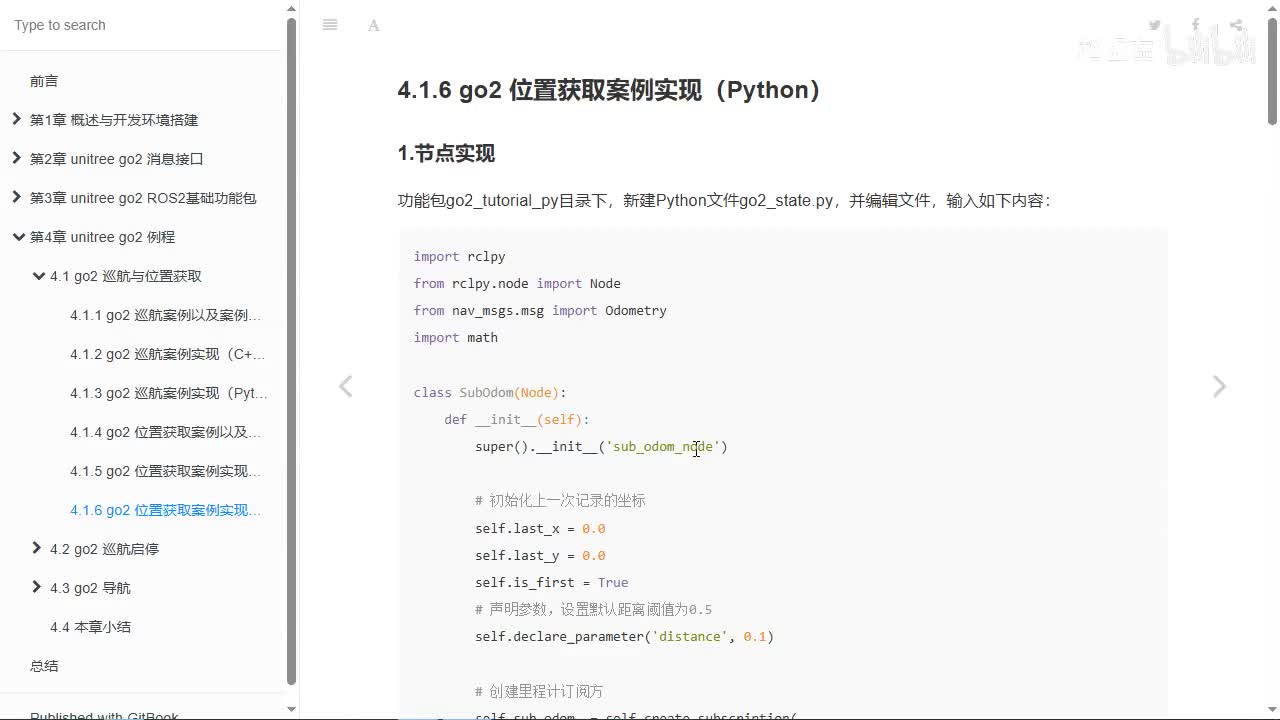Click the sidebar vertical scrollbar
This screenshot has height=720, width=1280.
coord(291,350)
